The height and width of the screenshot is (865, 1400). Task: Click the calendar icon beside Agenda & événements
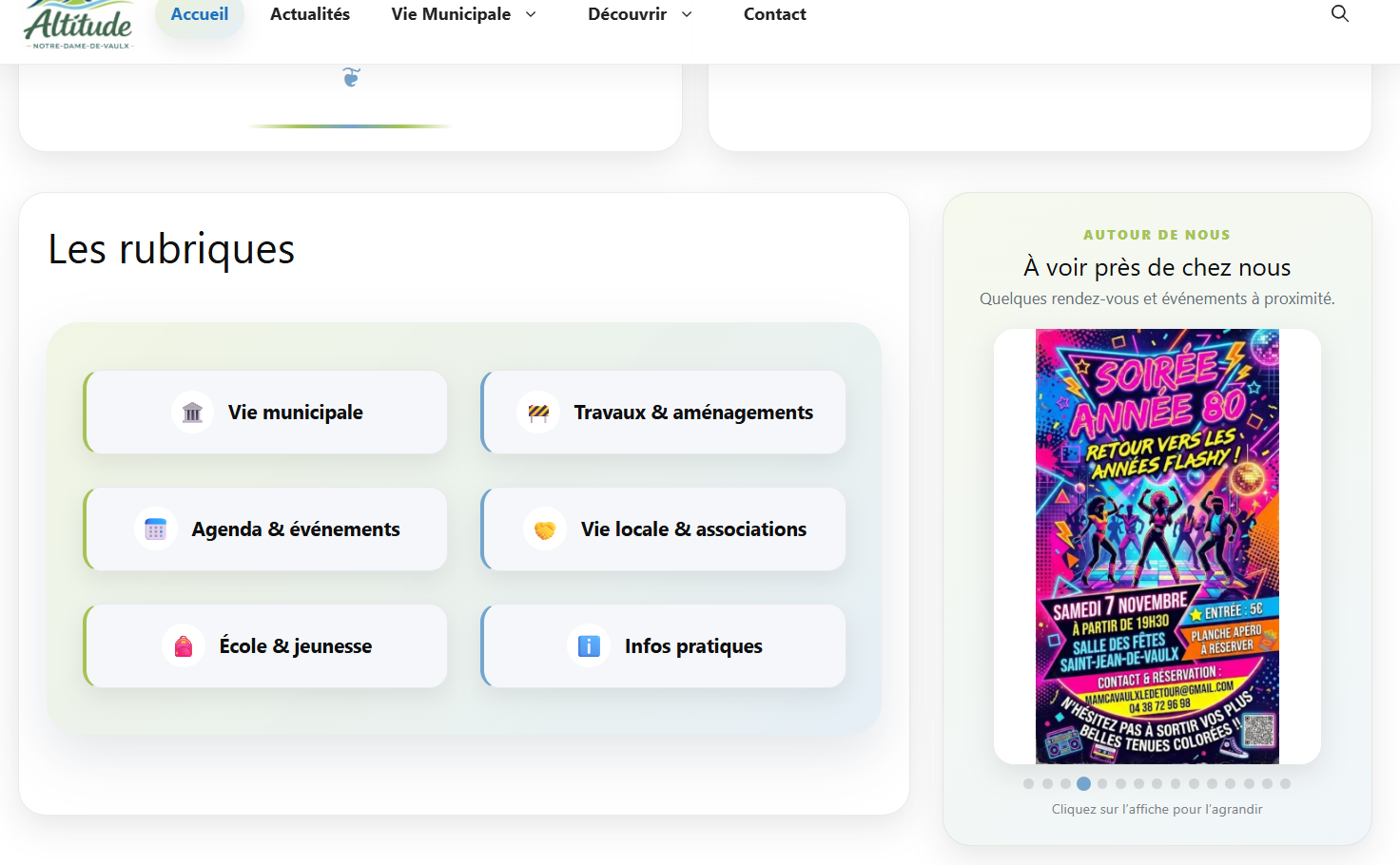click(x=156, y=529)
